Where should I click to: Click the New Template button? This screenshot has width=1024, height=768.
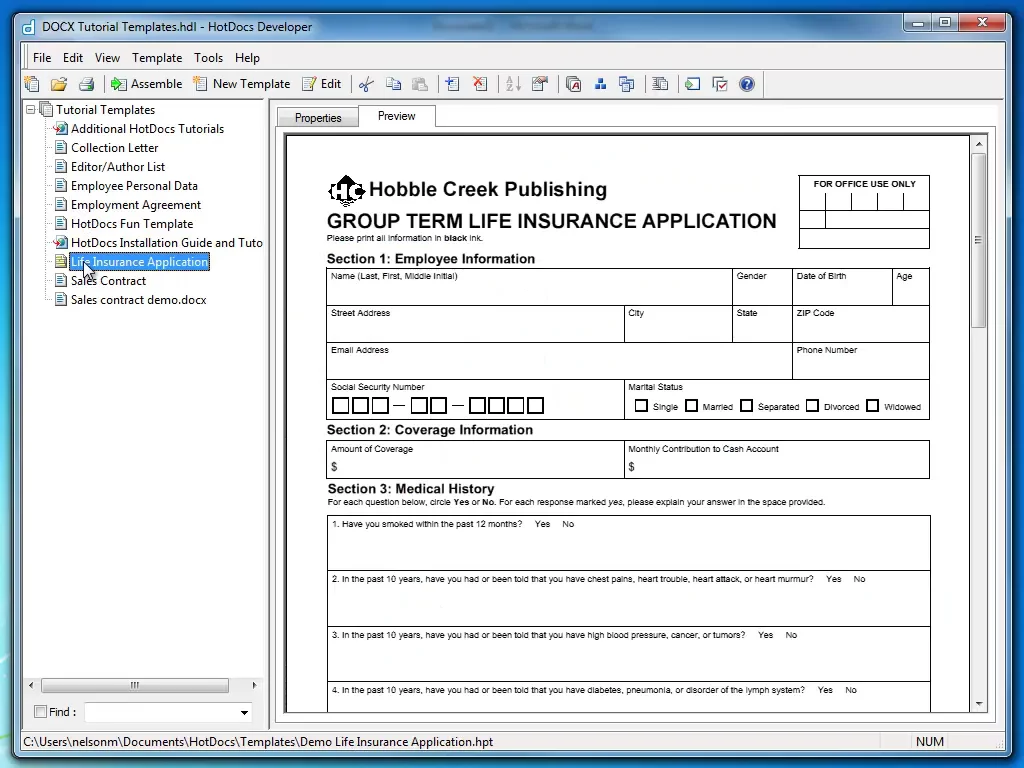click(242, 84)
